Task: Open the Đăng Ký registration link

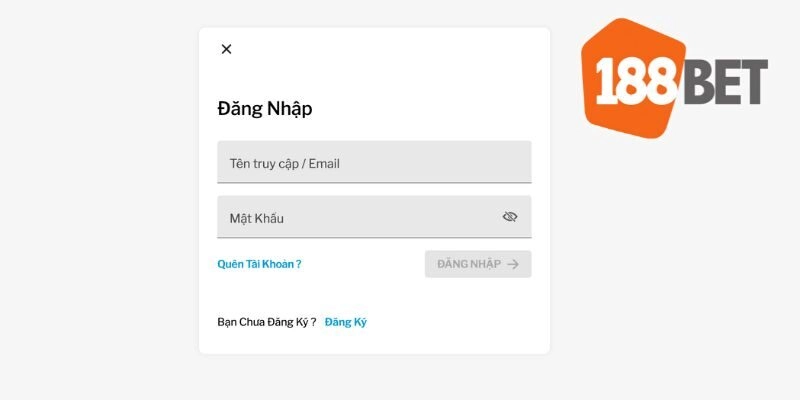Action: pyautogui.click(x=346, y=322)
